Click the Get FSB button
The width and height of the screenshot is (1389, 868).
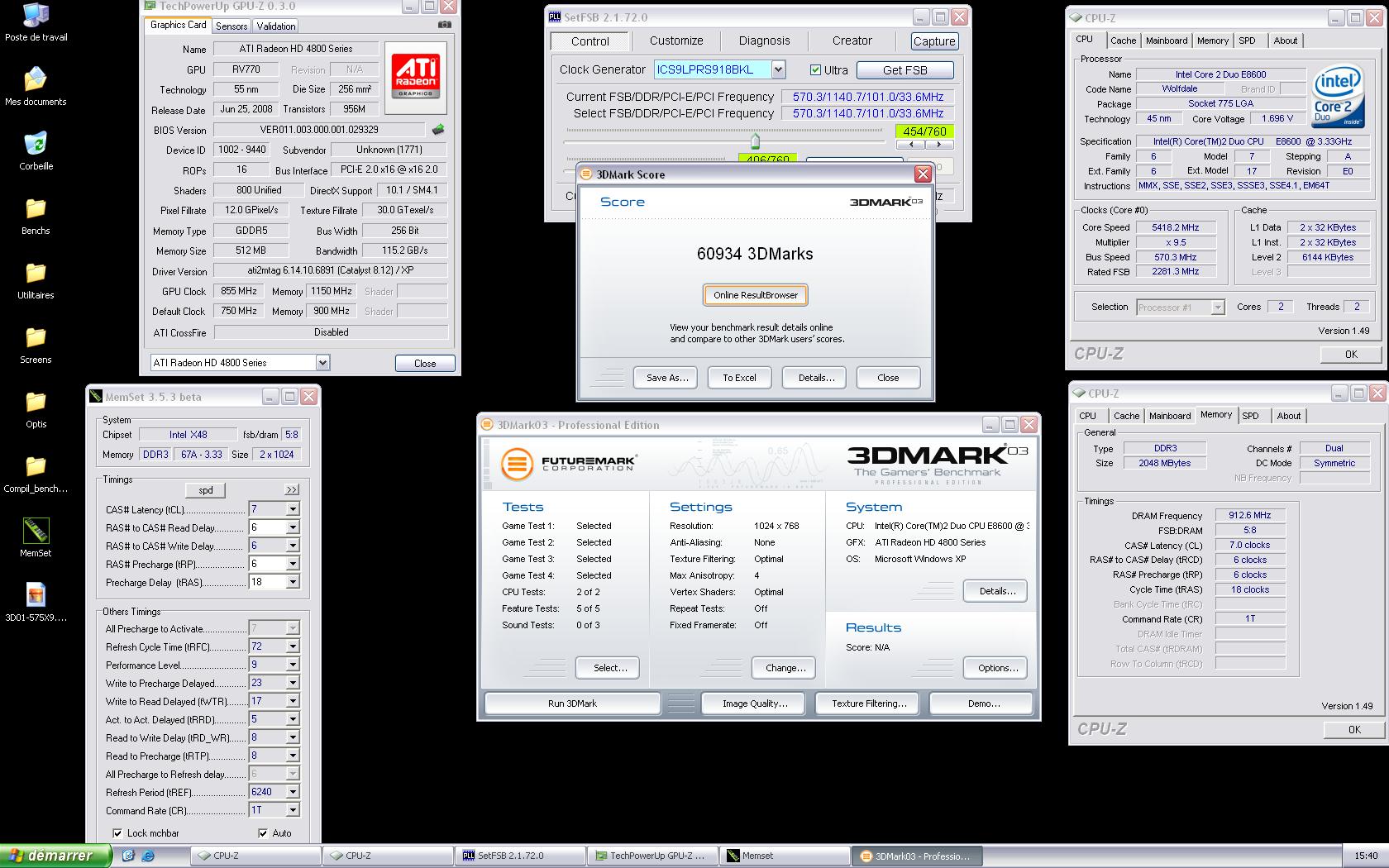905,70
